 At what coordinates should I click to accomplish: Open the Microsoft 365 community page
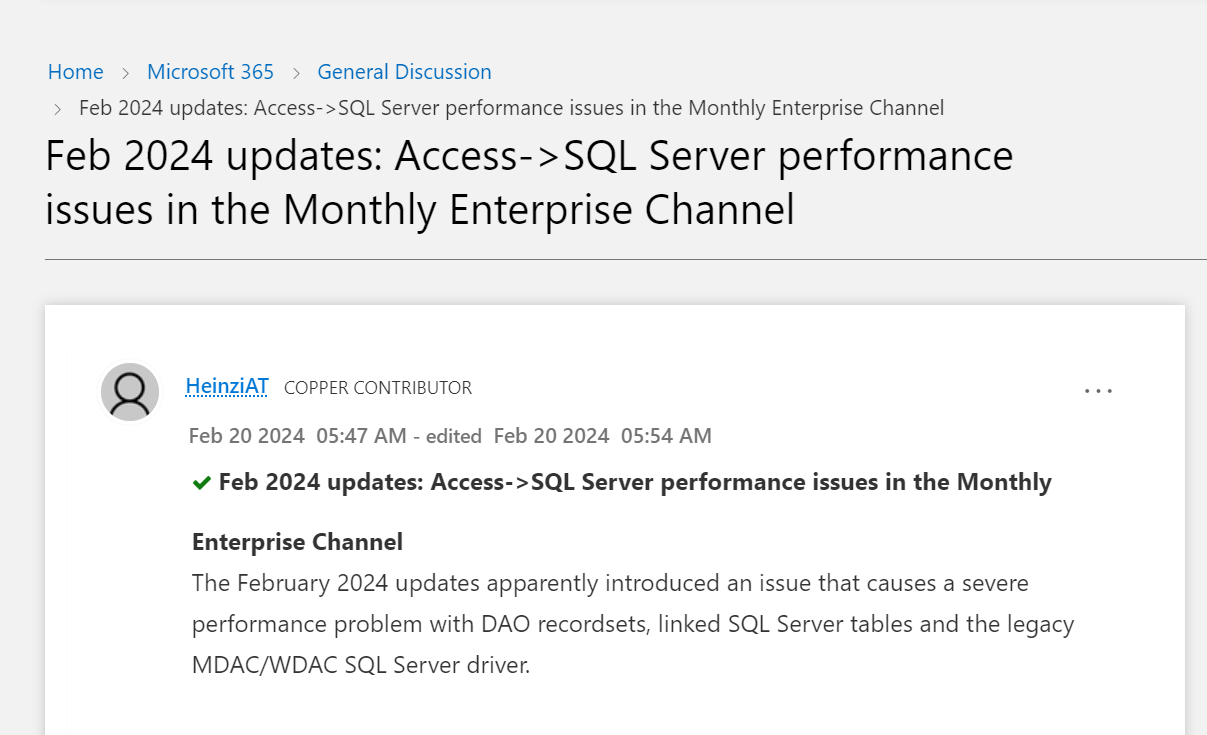pos(210,72)
